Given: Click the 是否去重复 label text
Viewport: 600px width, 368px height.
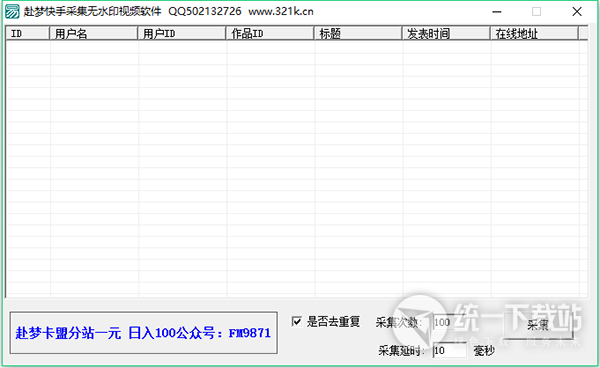Looking at the screenshot, I should [x=333, y=322].
